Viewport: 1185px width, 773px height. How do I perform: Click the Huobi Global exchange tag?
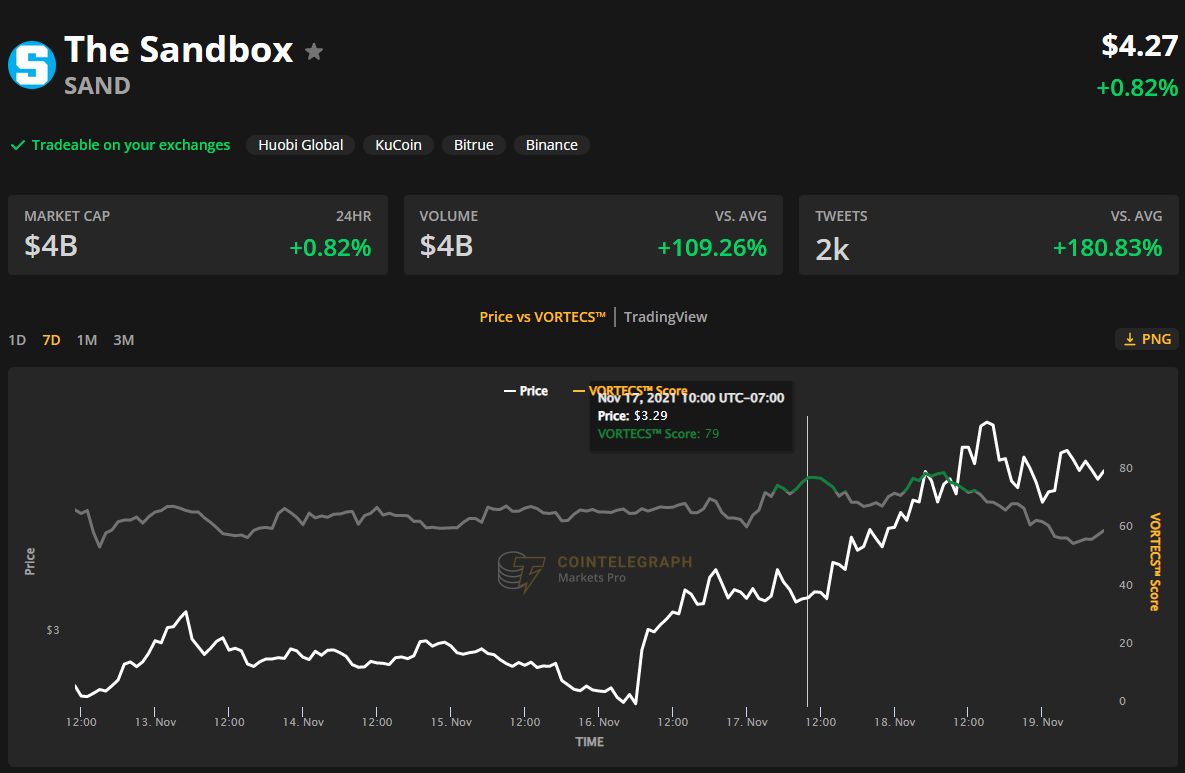click(300, 145)
